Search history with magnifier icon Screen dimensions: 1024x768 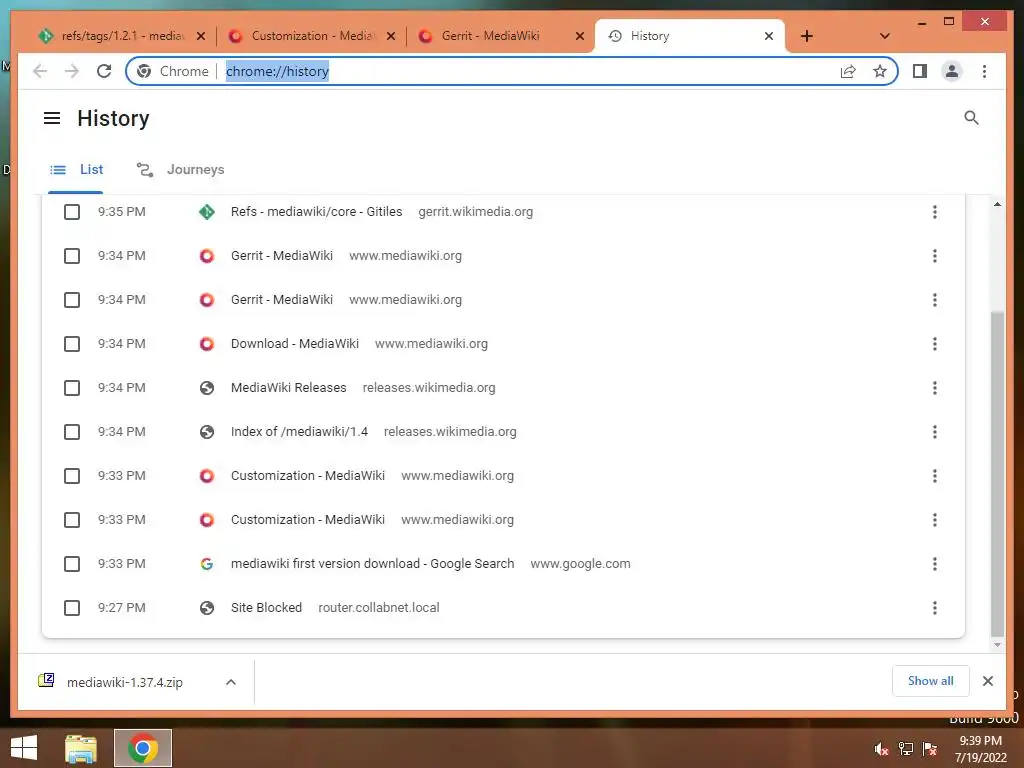(x=971, y=118)
